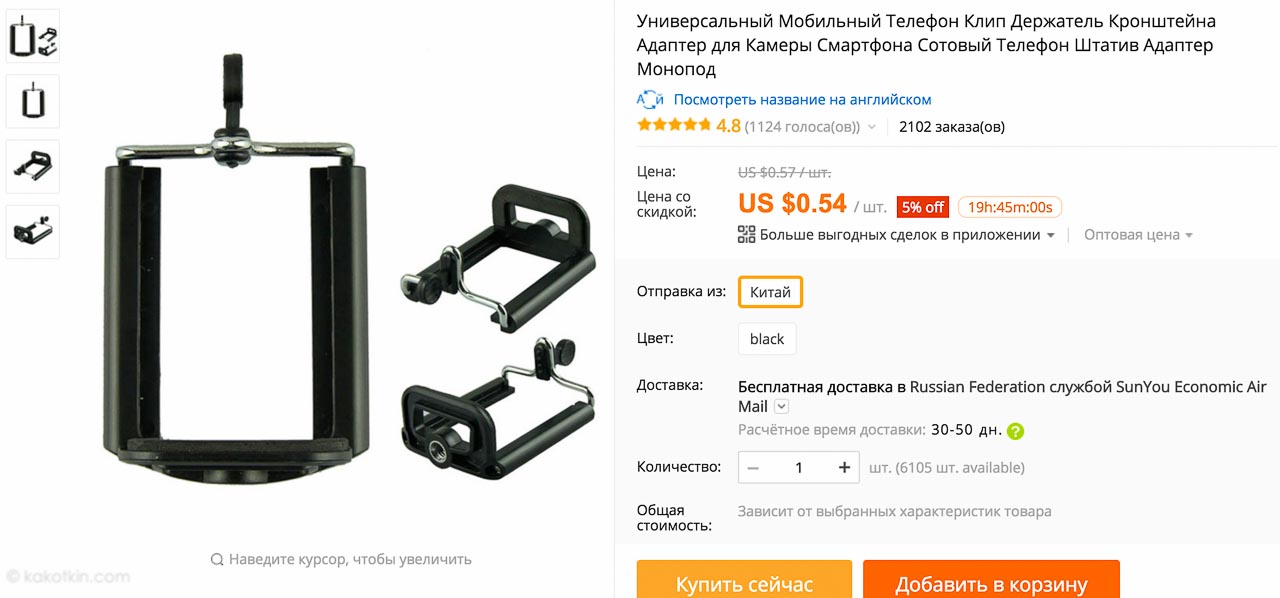Screen dimensions: 1280x598
Task: Select the fourth product thumbnail
Action: (33, 232)
